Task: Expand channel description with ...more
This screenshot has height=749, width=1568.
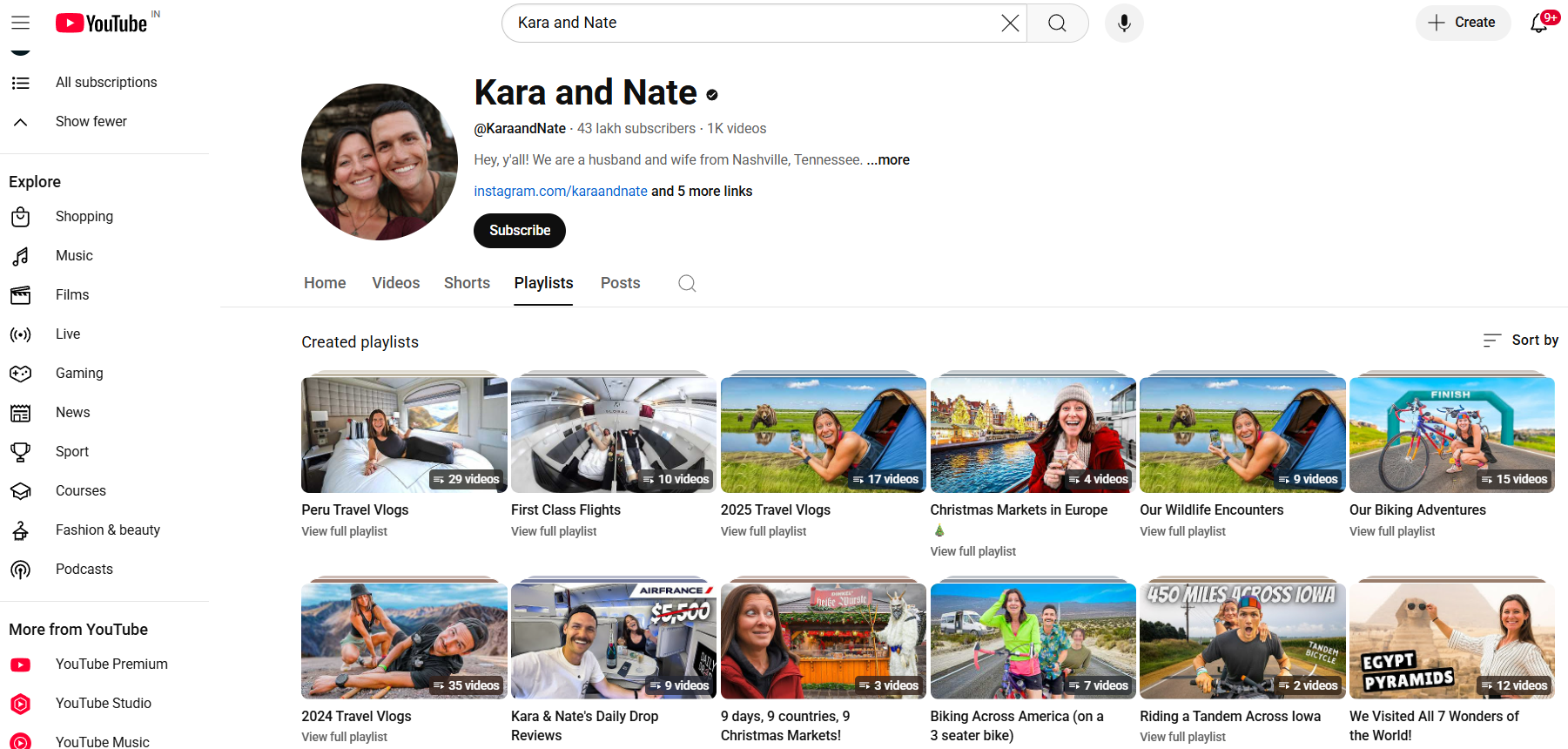Action: 888,160
